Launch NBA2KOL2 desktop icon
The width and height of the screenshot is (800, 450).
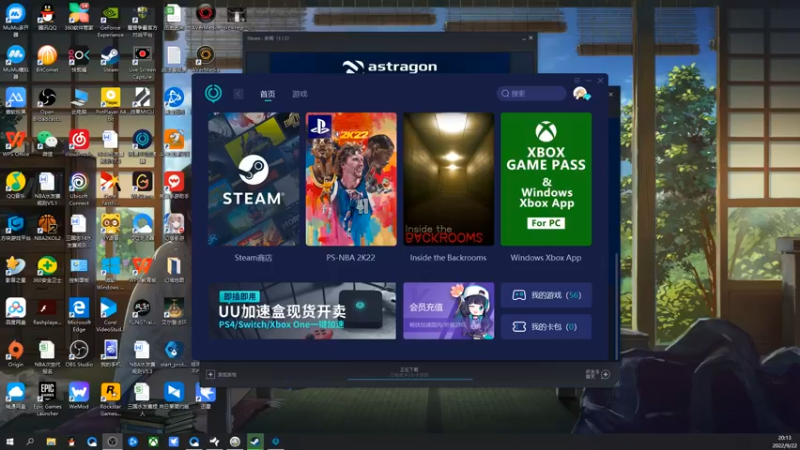tap(47, 228)
